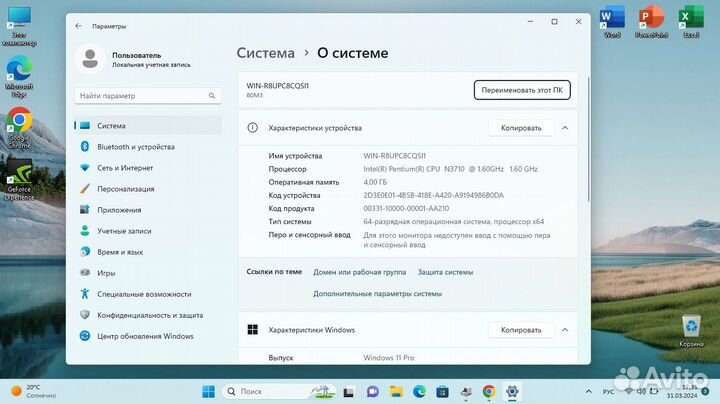Select the processor value Intel Pentium N3710

450,169
